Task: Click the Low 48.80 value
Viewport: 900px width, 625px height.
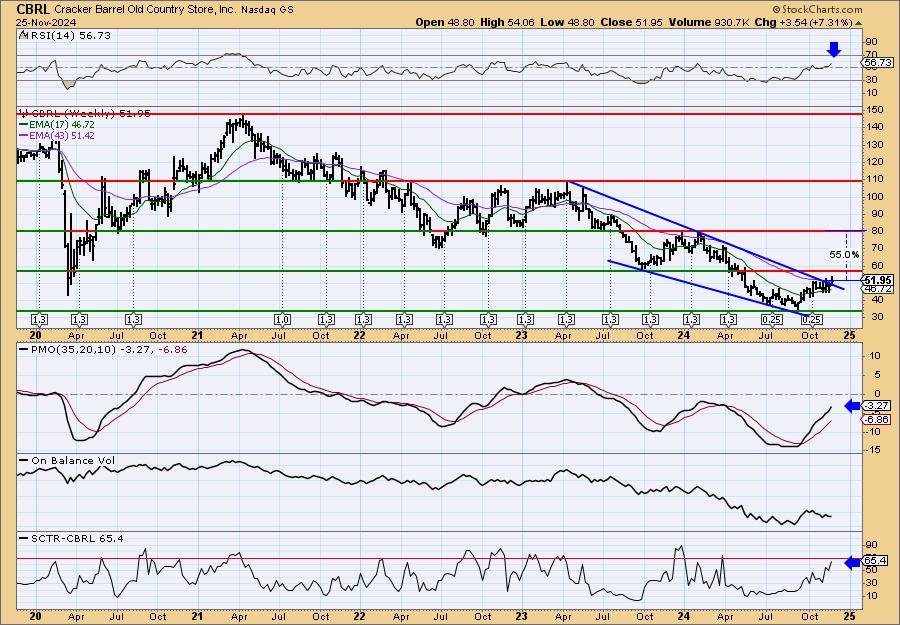Action: pos(568,22)
